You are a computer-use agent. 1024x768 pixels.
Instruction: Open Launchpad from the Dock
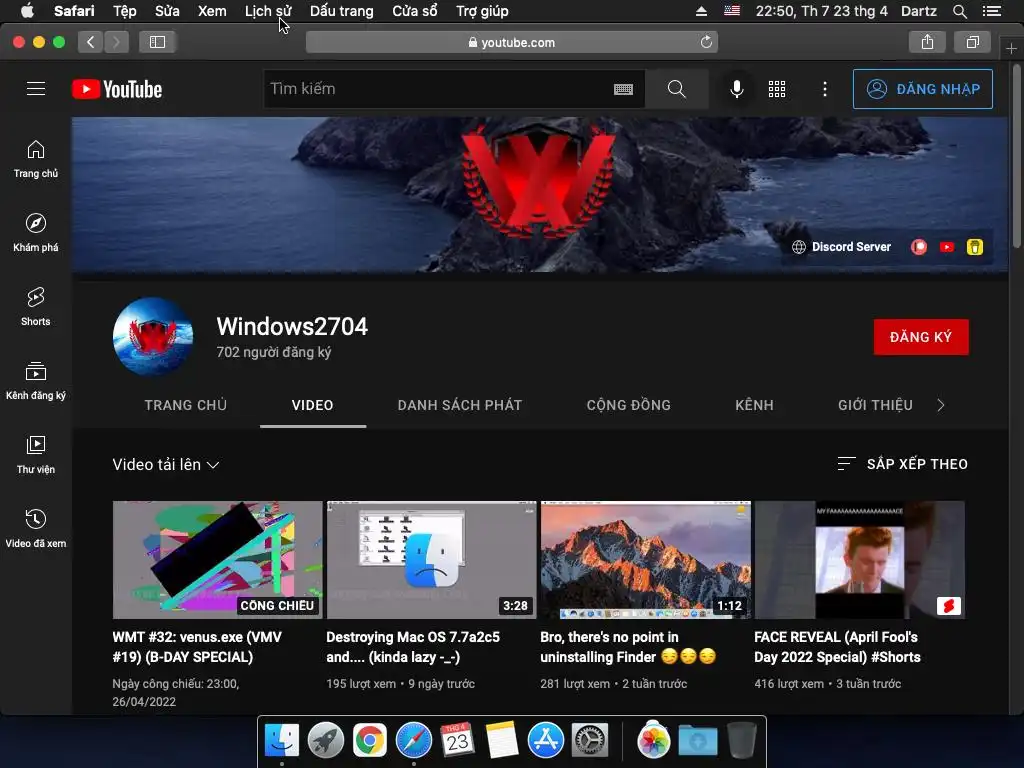point(325,741)
